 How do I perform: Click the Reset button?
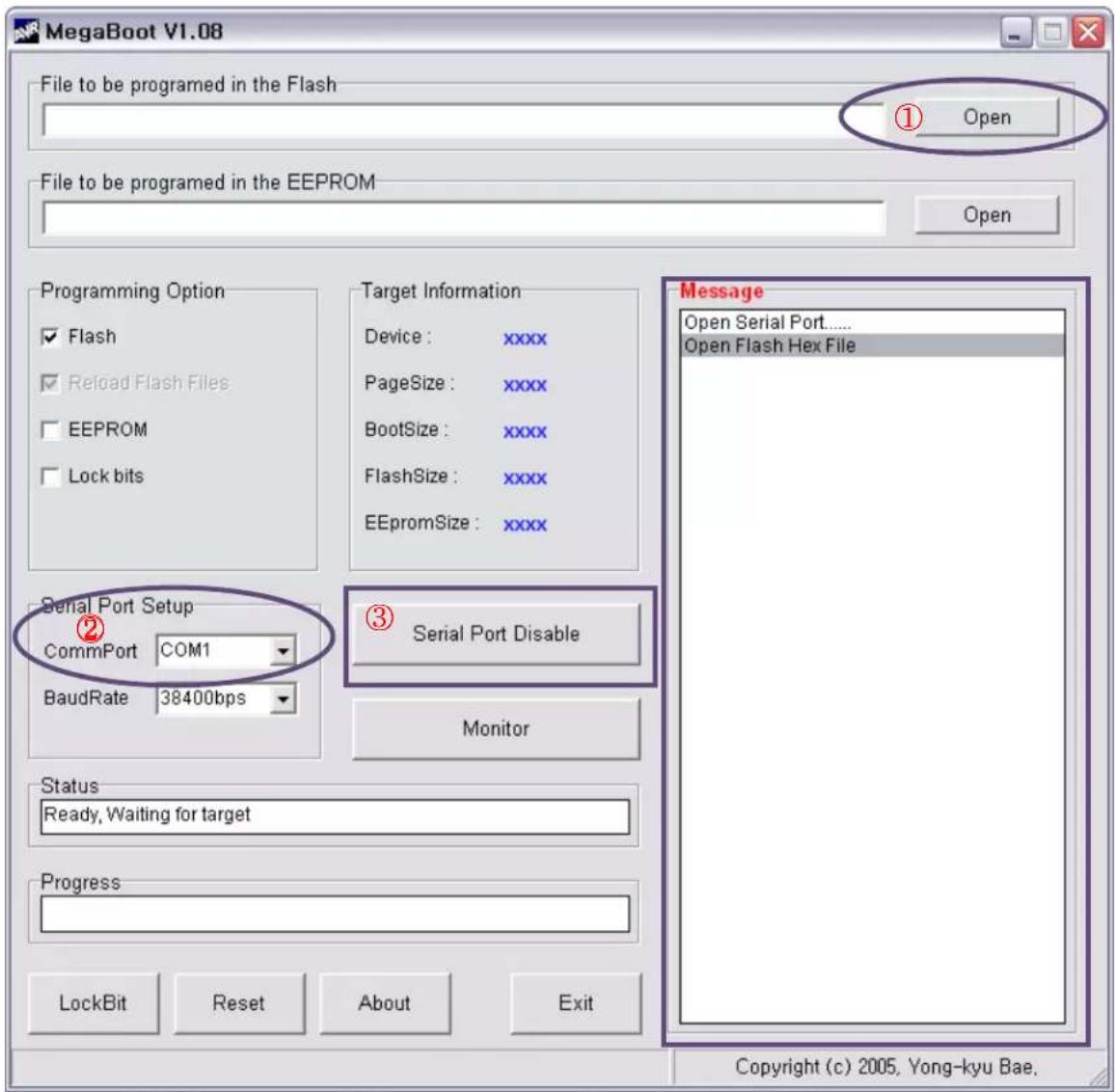tap(239, 1003)
